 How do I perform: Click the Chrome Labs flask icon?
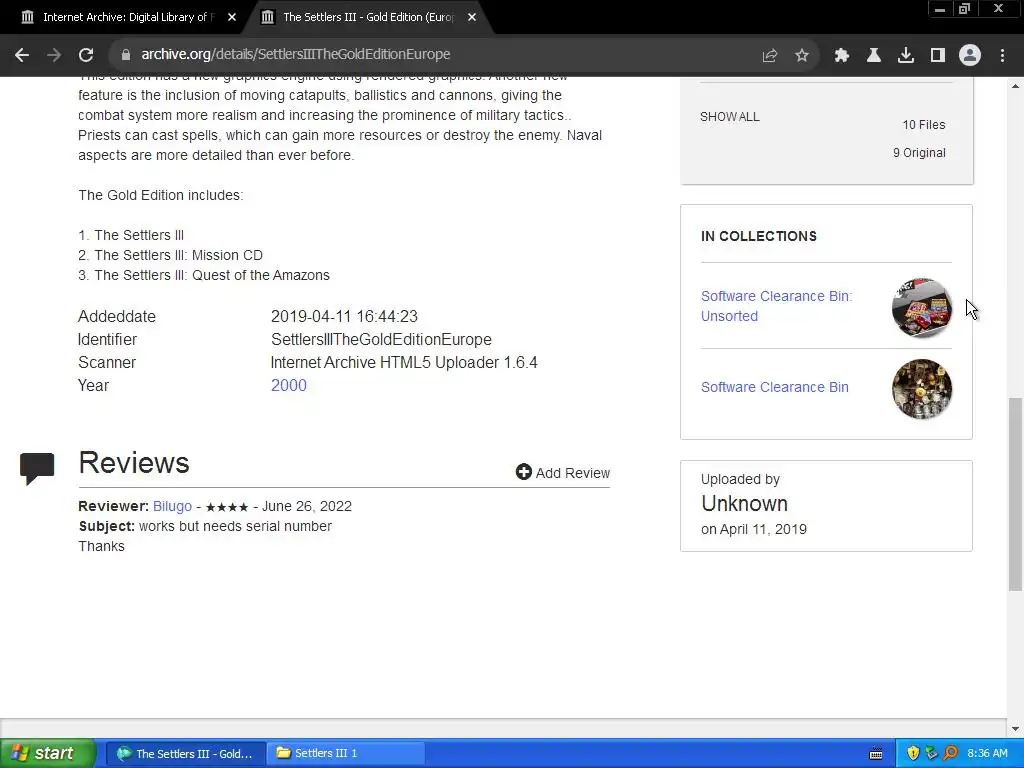point(874,56)
